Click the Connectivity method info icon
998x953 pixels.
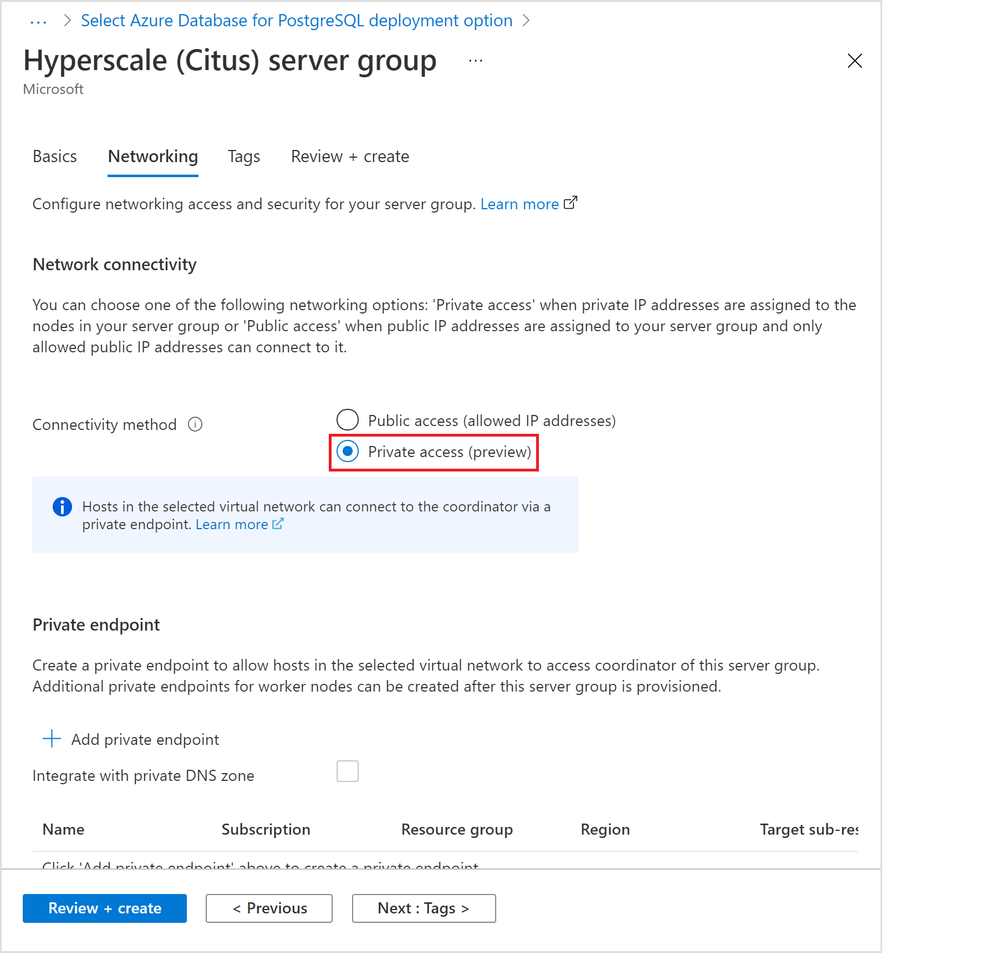coord(195,425)
